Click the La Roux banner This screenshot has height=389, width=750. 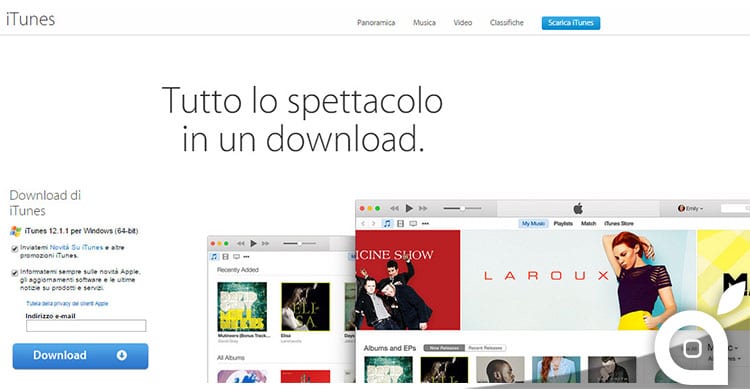[579, 280]
